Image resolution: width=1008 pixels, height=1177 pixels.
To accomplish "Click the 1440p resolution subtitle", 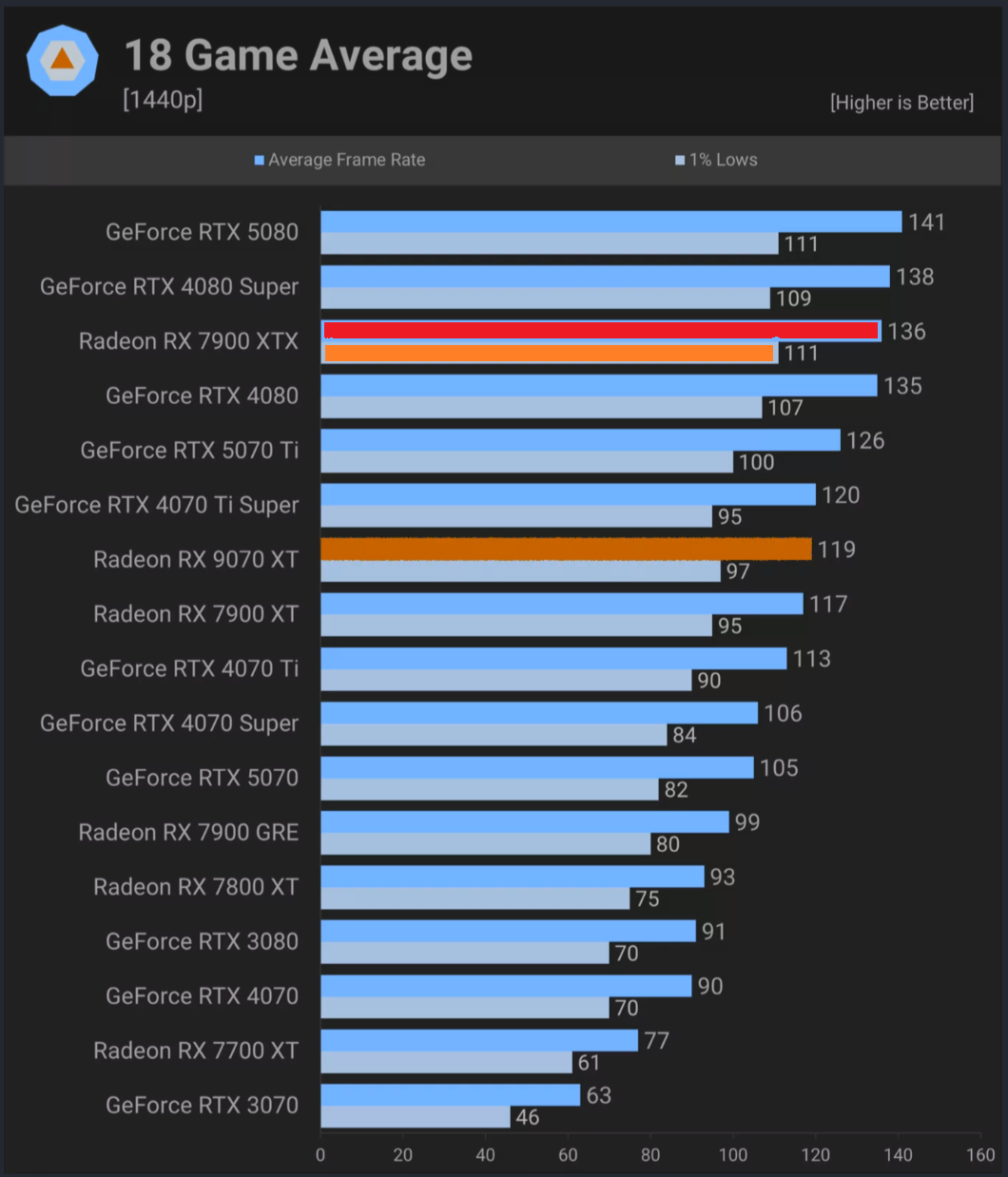I will click(x=163, y=99).
